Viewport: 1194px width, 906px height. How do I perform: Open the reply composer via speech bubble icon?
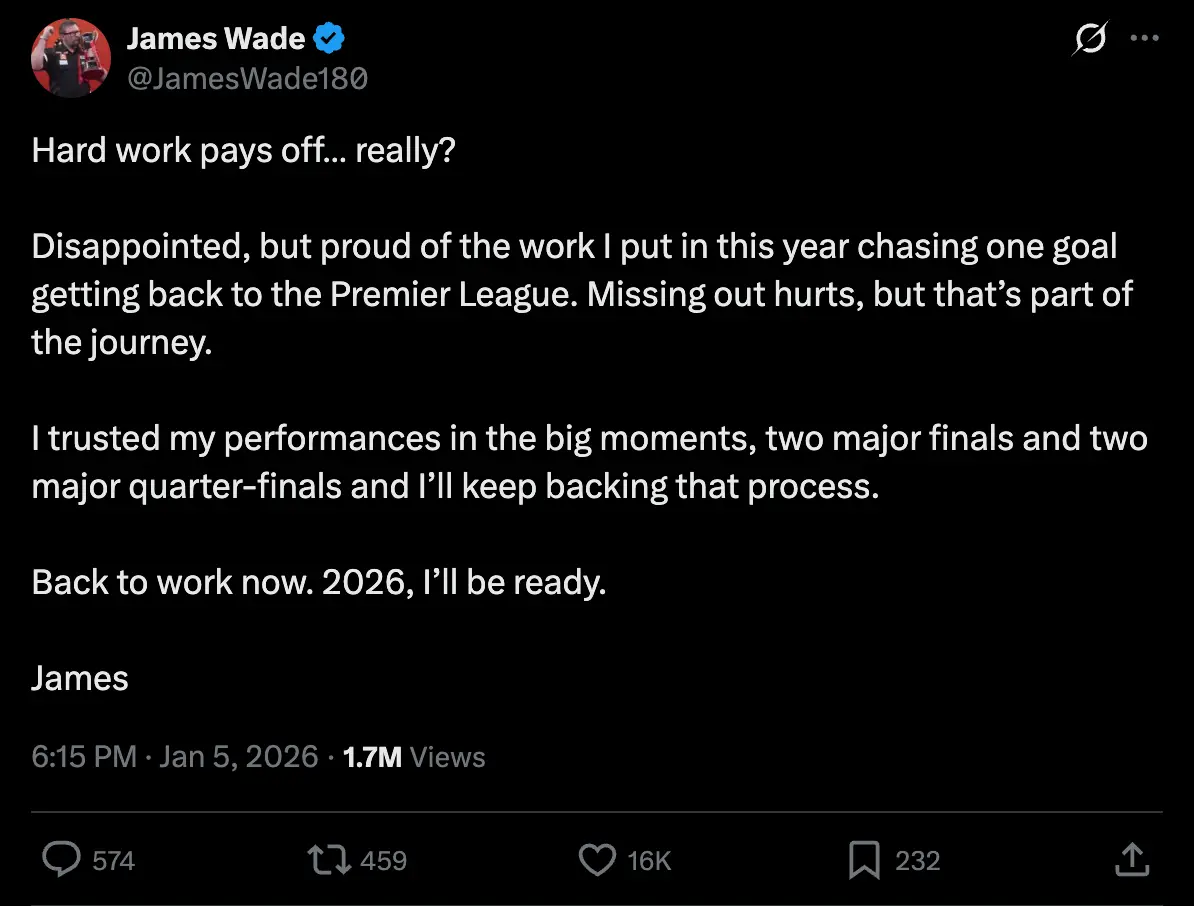tap(62, 859)
